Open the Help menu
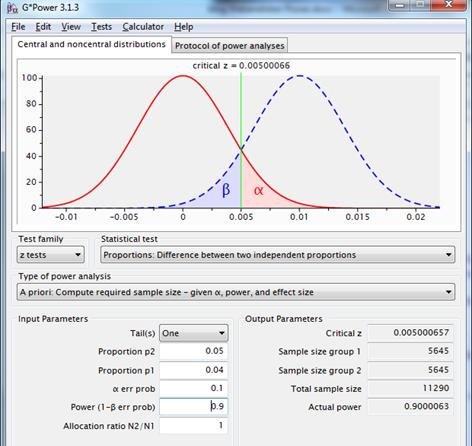Screen dimensions: 472x446 coord(183,27)
